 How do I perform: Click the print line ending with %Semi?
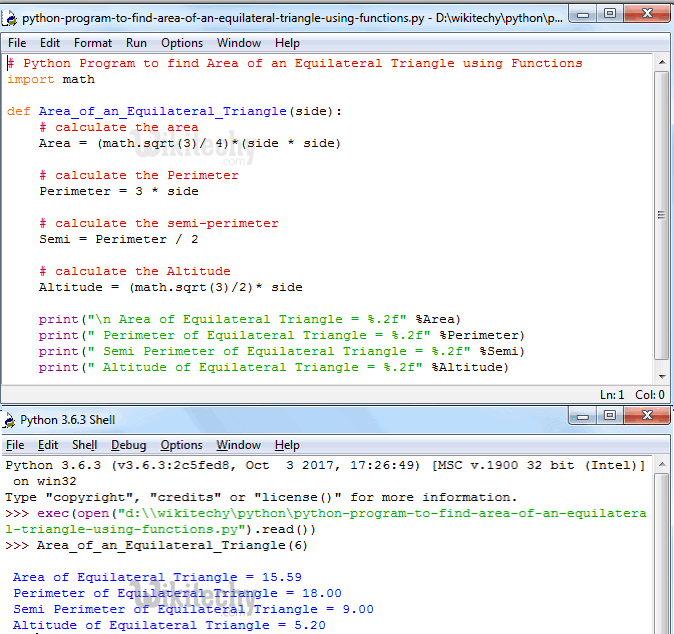(282, 351)
